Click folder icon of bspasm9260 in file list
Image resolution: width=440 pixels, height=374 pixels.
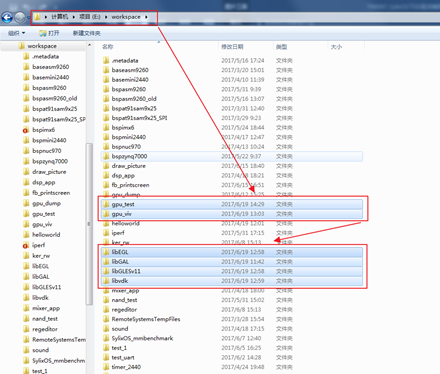point(106,89)
